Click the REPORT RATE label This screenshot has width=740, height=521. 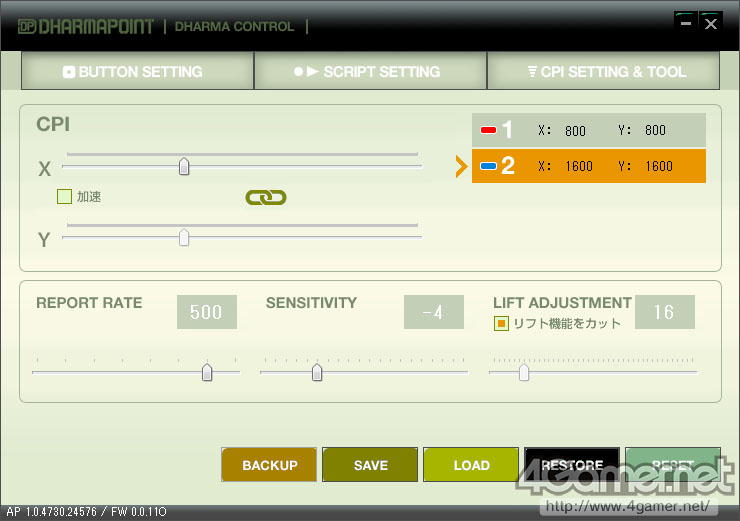(x=89, y=303)
